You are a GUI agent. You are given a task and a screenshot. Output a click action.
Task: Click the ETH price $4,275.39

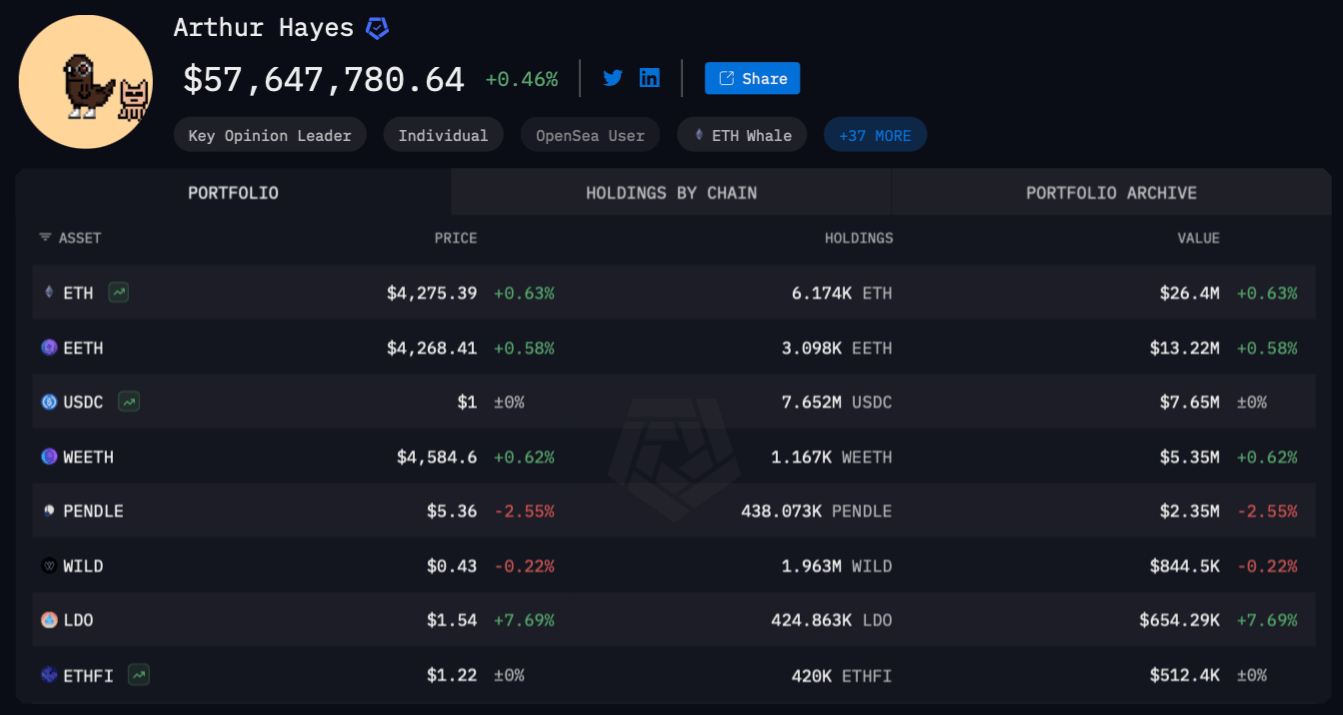tap(432, 293)
